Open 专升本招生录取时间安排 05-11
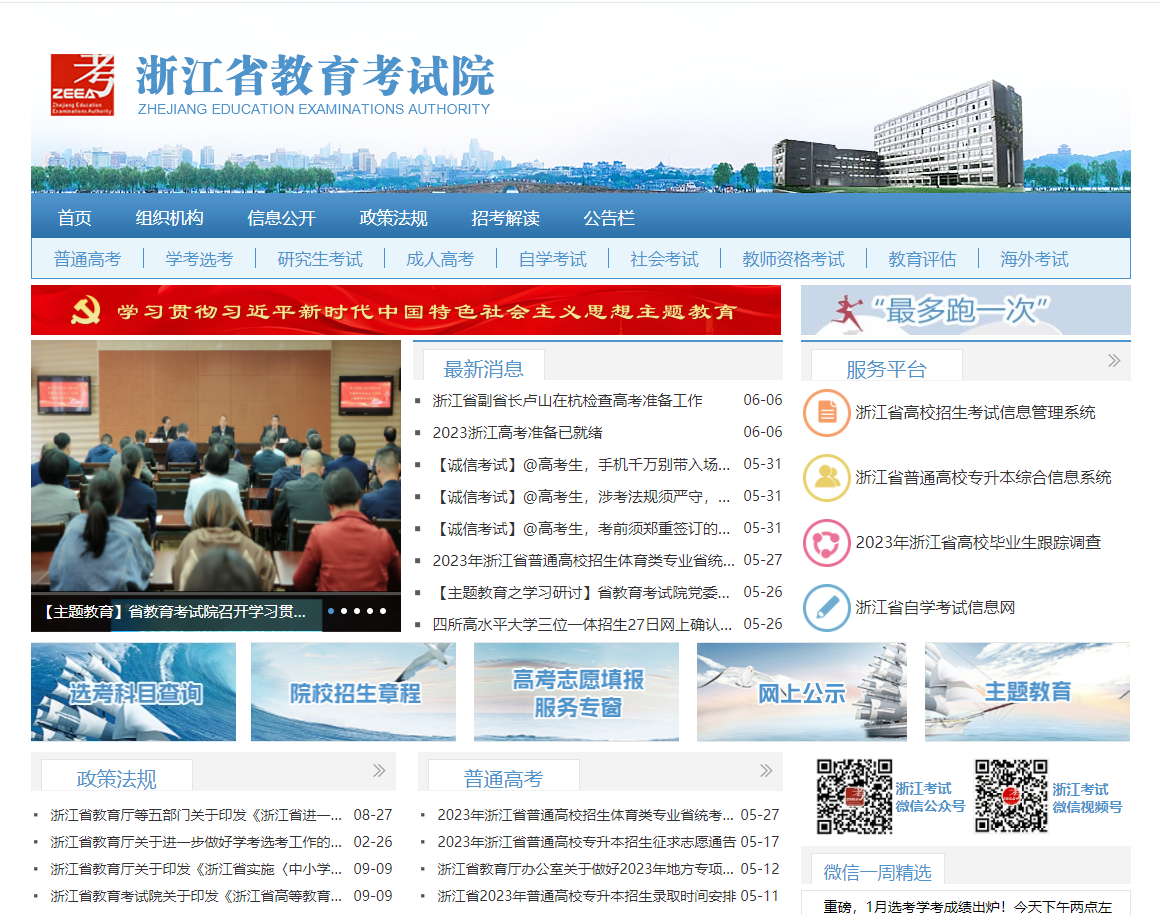 tap(587, 896)
